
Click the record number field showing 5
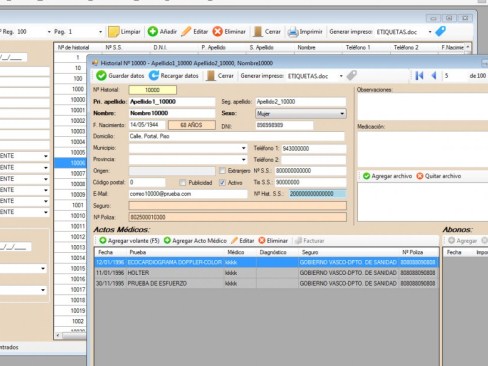(x=453, y=76)
